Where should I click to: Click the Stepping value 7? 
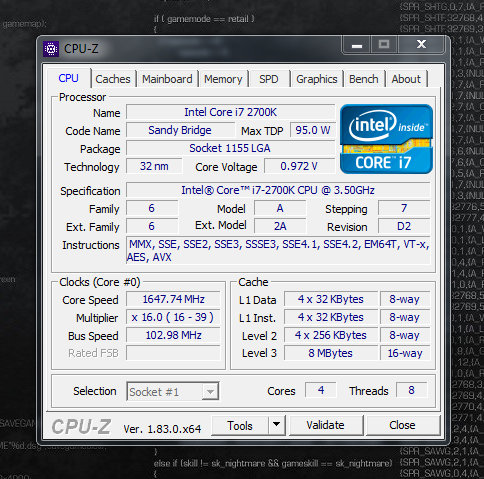pyautogui.click(x=404, y=208)
